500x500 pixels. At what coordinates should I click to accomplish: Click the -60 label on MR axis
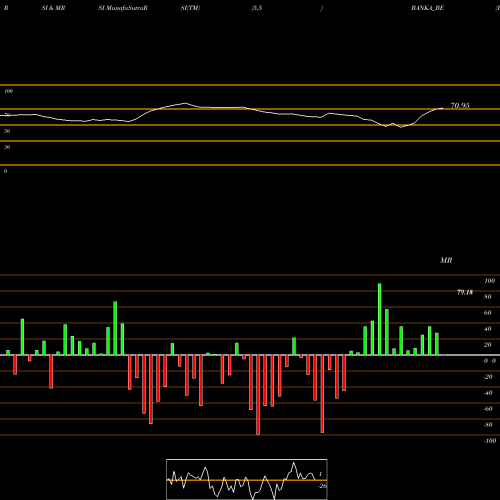tap(488, 409)
